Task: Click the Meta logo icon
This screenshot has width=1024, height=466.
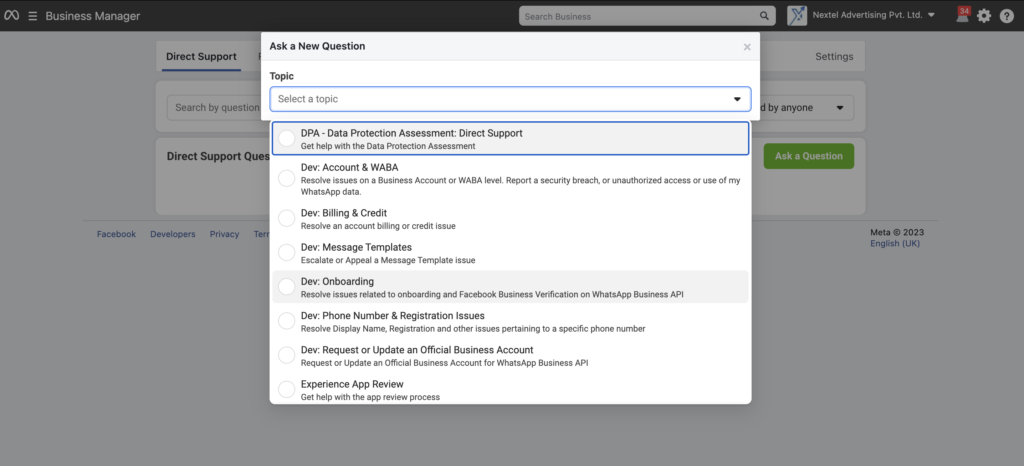Action: [11, 16]
